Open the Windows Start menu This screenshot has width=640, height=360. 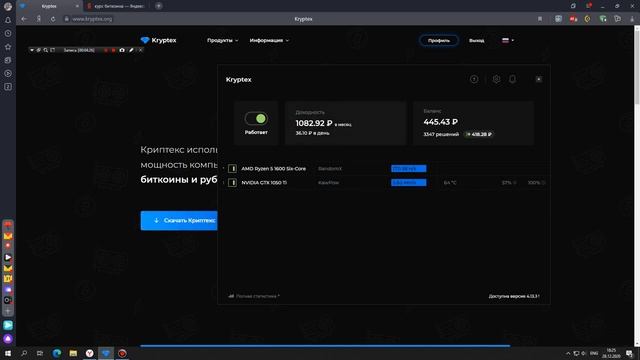(x=8, y=353)
